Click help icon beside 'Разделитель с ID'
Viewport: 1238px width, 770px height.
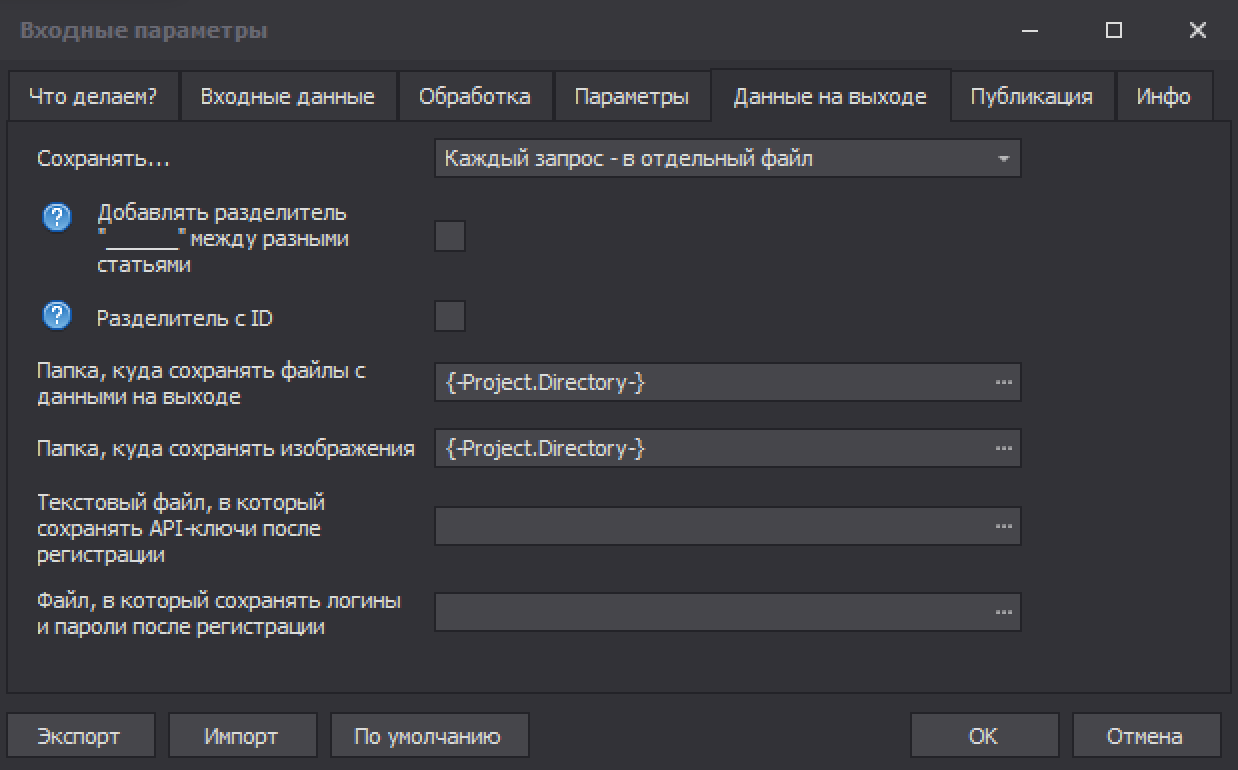click(57, 317)
